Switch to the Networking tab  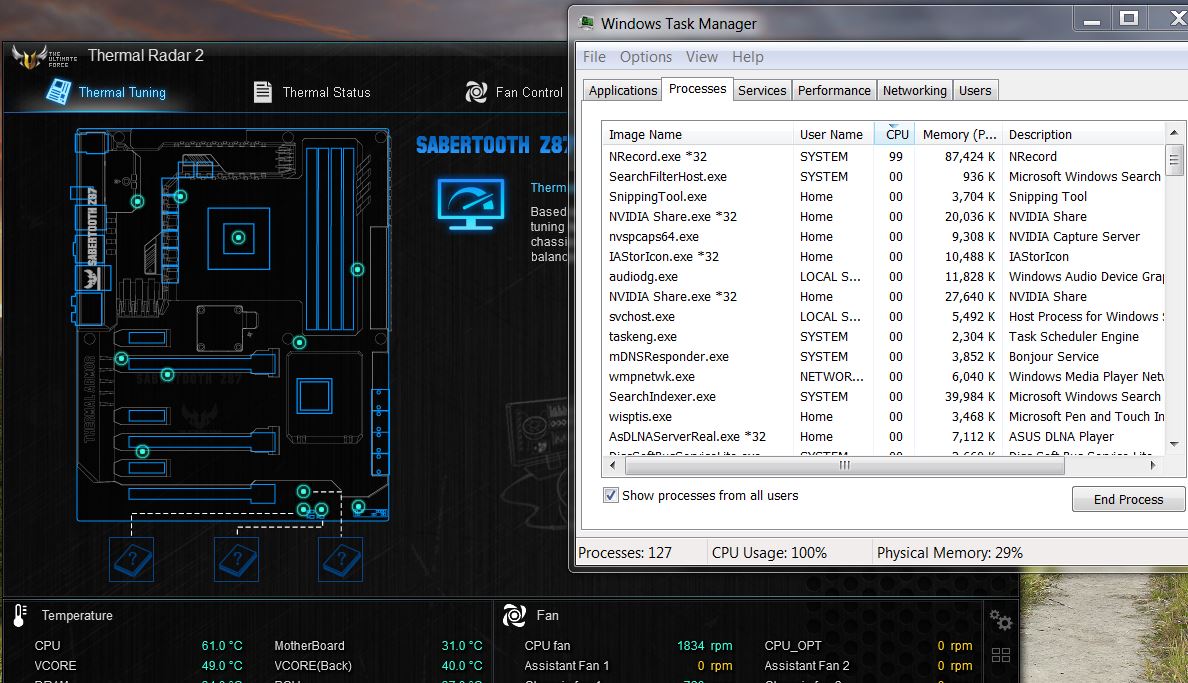tap(914, 90)
